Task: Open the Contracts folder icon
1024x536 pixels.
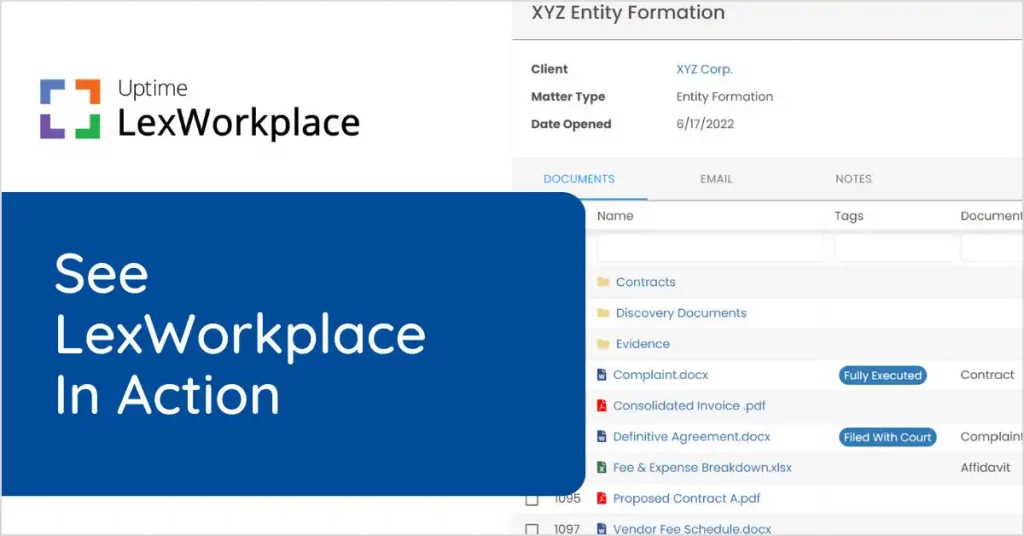Action: 603,282
